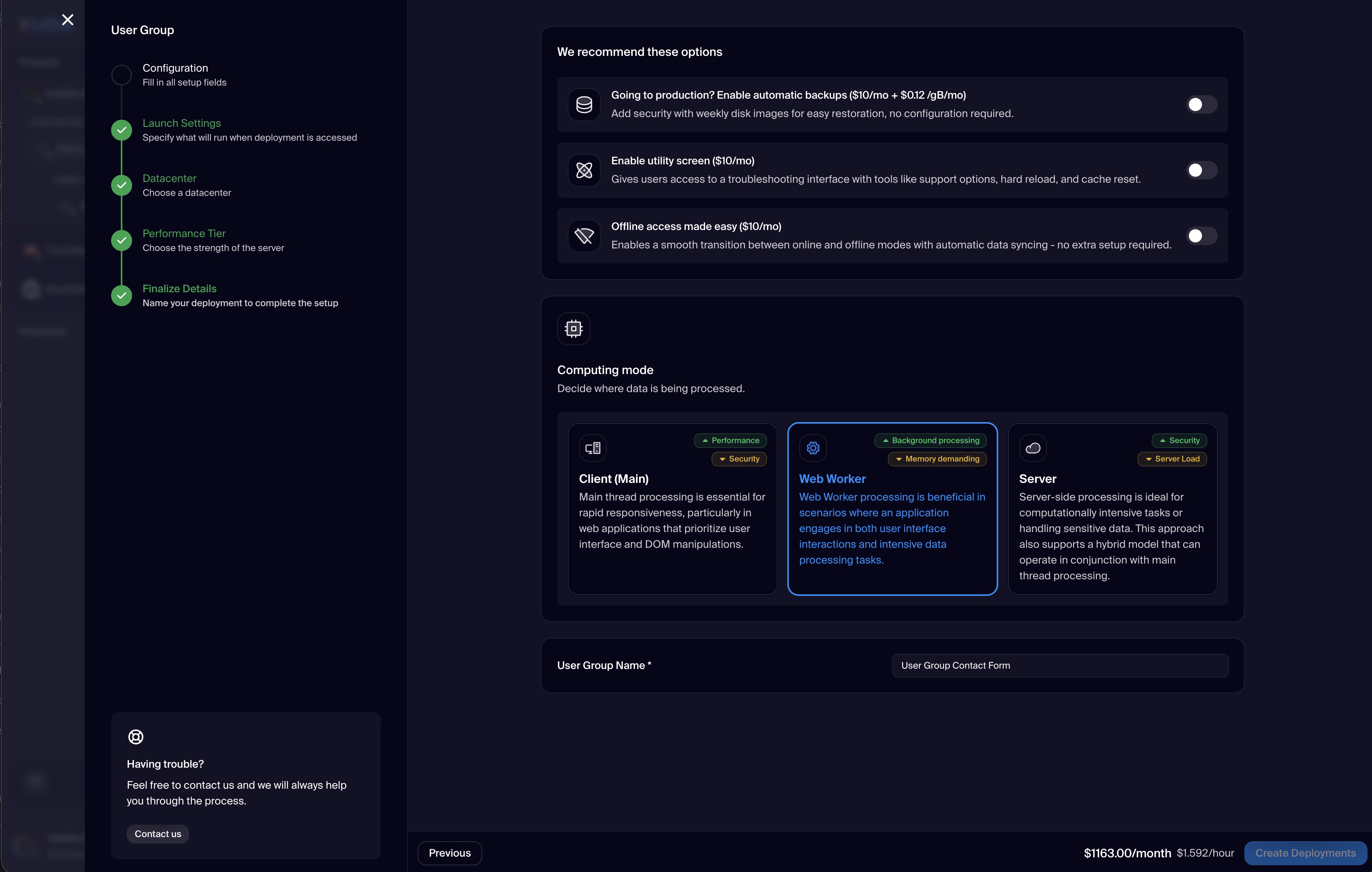1372x872 pixels.
Task: Click the Client (Main) devices icon
Action: click(593, 448)
